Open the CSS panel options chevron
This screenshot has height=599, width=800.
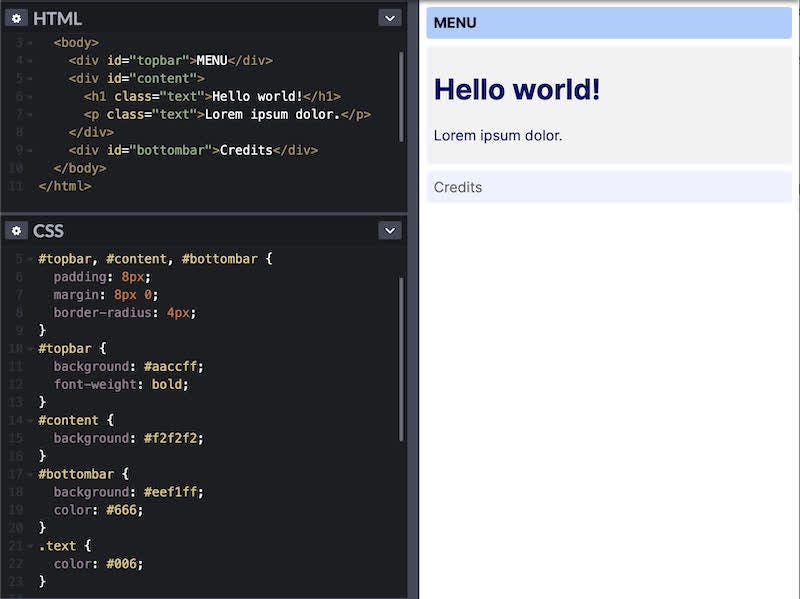point(390,231)
